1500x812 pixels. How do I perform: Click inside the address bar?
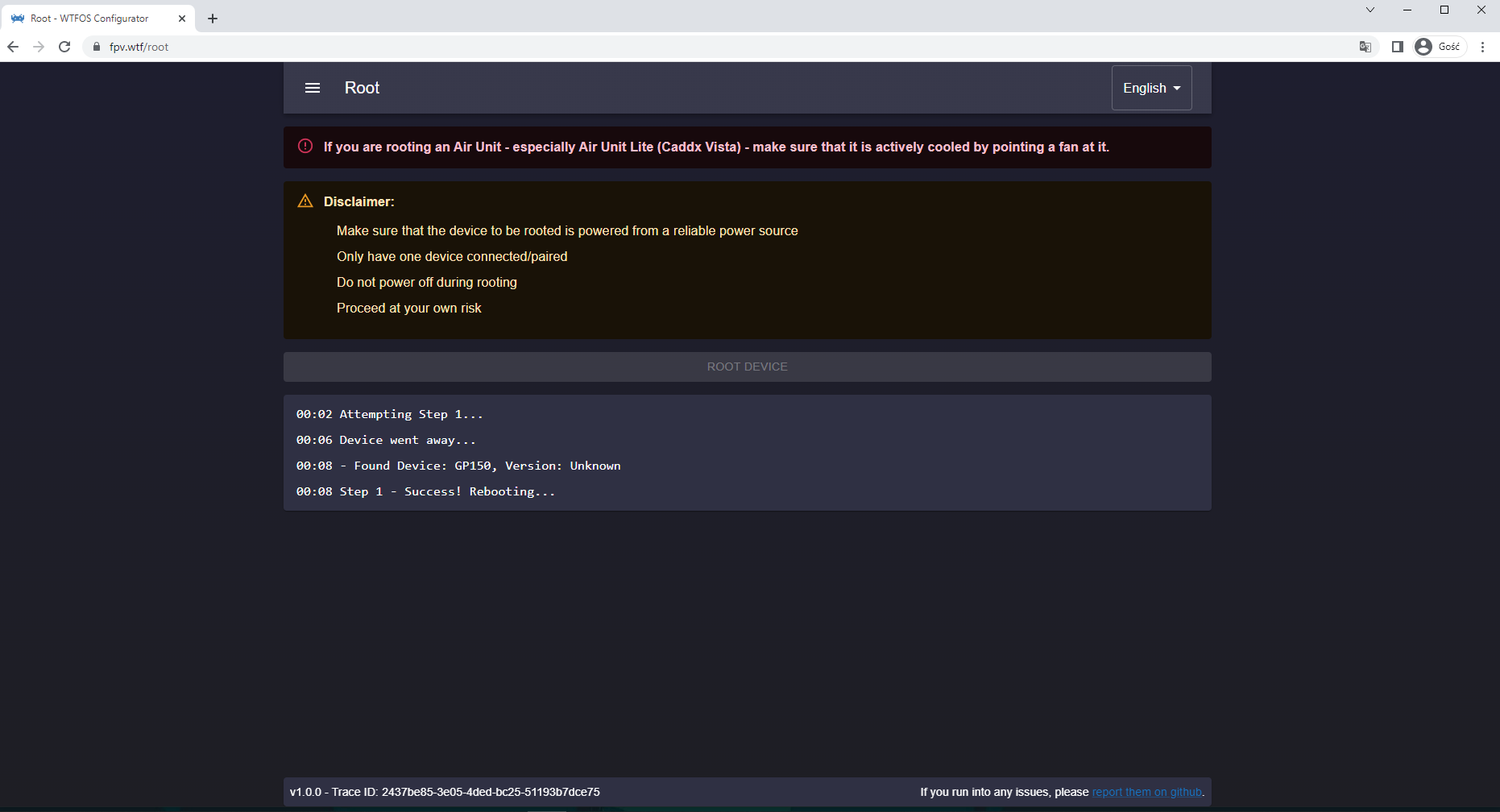tap(322, 47)
